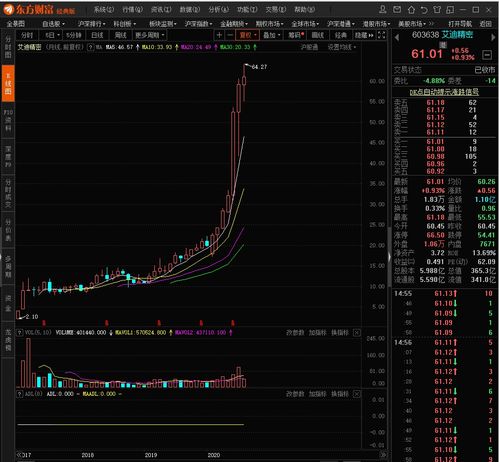Select the 分时图 tab in left sidebar
Image resolution: width=499 pixels, height=462 pixels.
8,47
